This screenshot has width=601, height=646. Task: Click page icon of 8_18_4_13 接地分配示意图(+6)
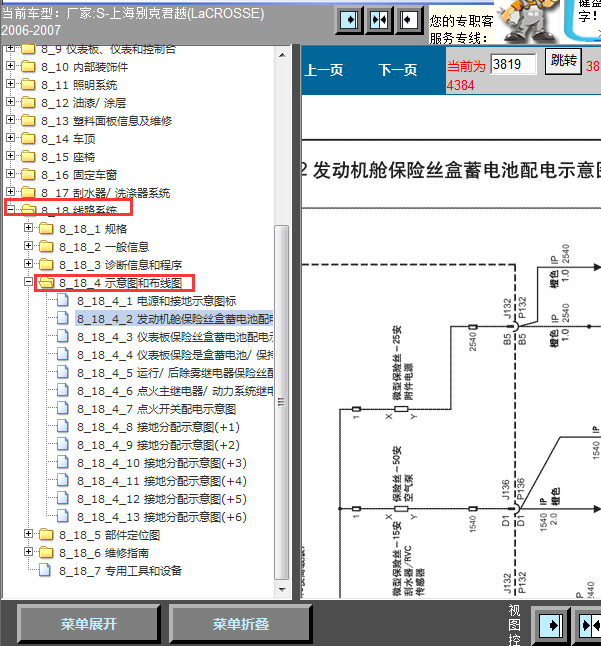[x=63, y=516]
